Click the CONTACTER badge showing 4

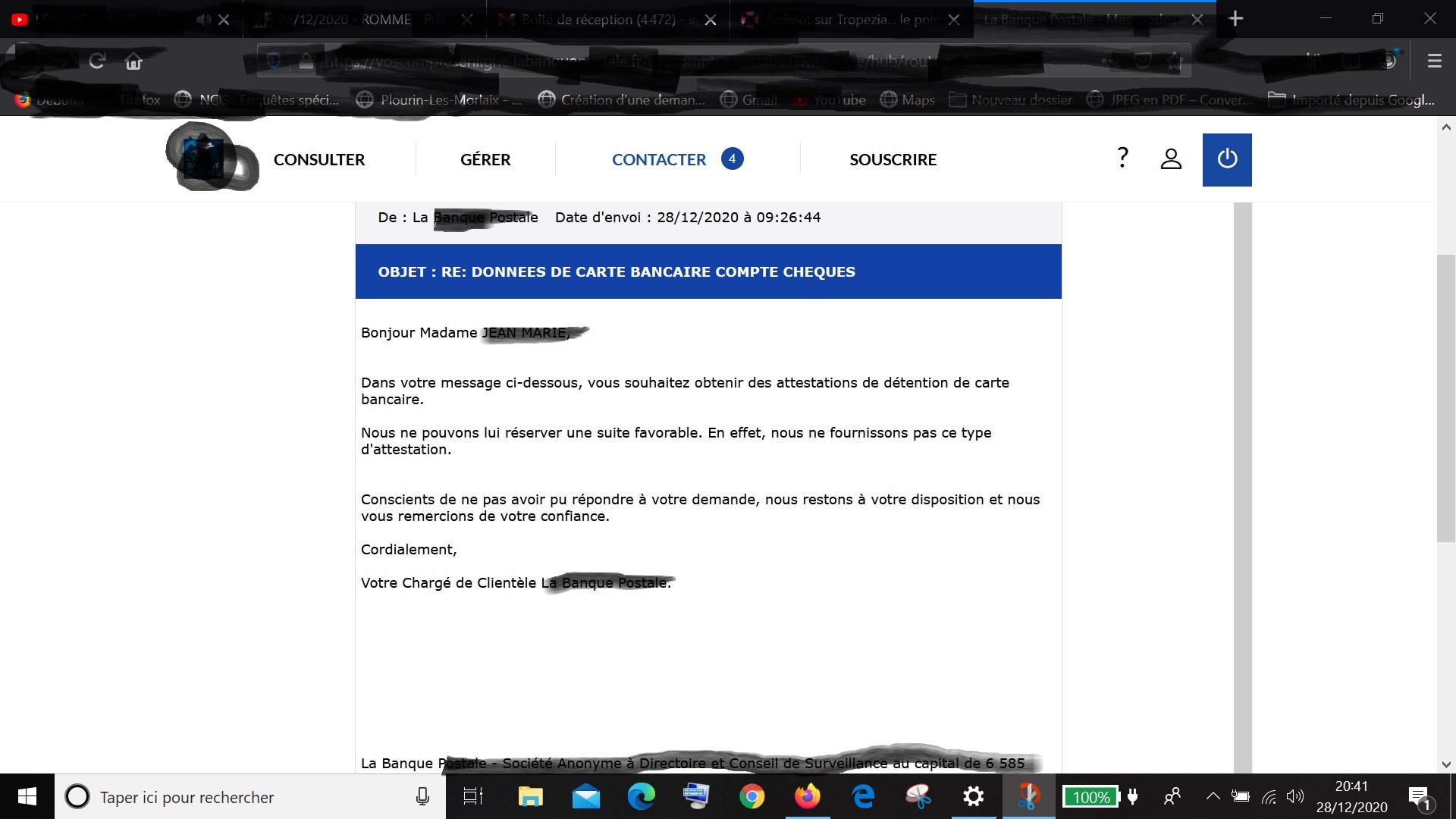[732, 158]
